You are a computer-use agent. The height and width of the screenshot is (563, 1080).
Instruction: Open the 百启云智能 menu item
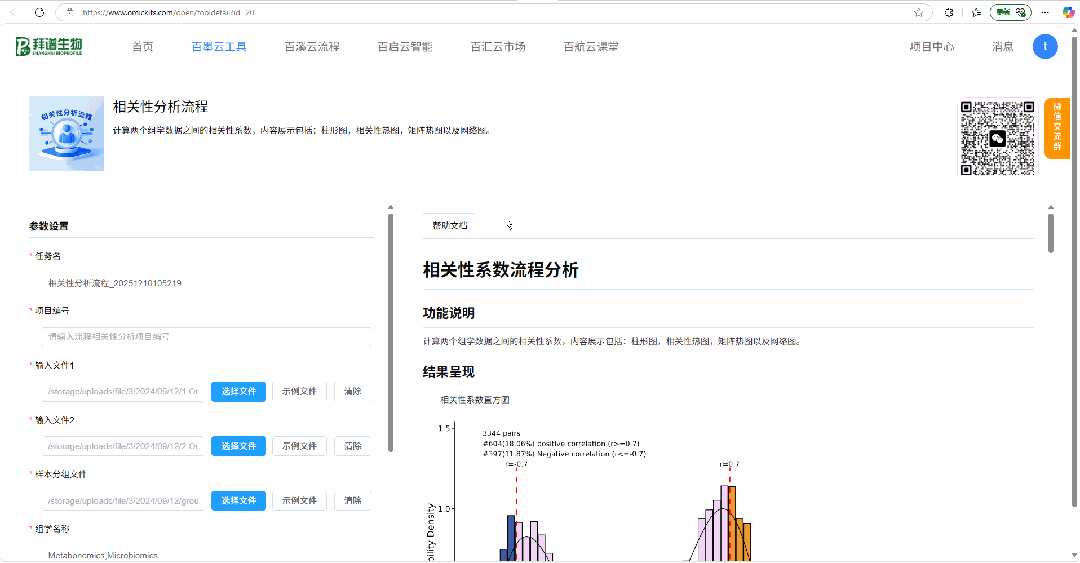pos(405,46)
